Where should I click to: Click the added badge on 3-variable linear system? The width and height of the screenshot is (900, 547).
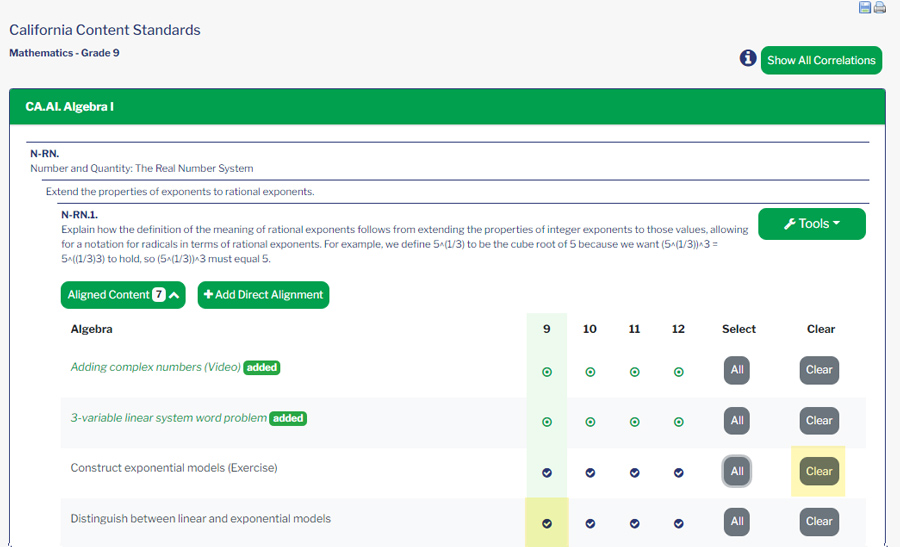point(288,418)
